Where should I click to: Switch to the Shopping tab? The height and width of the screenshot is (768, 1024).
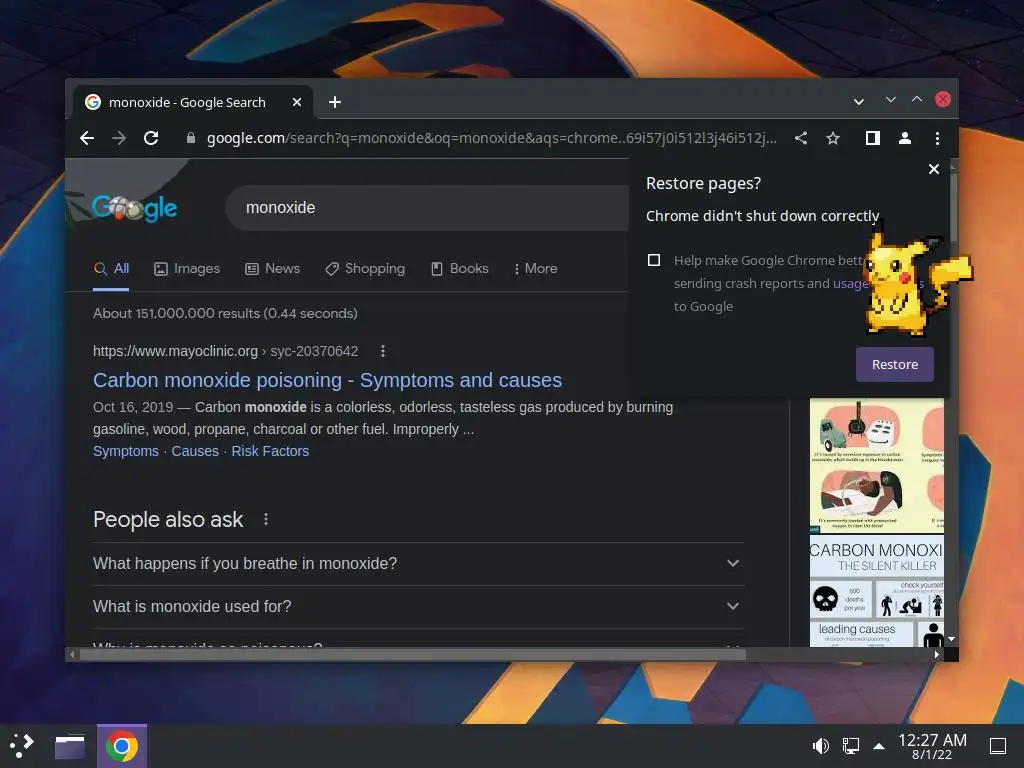click(x=365, y=268)
